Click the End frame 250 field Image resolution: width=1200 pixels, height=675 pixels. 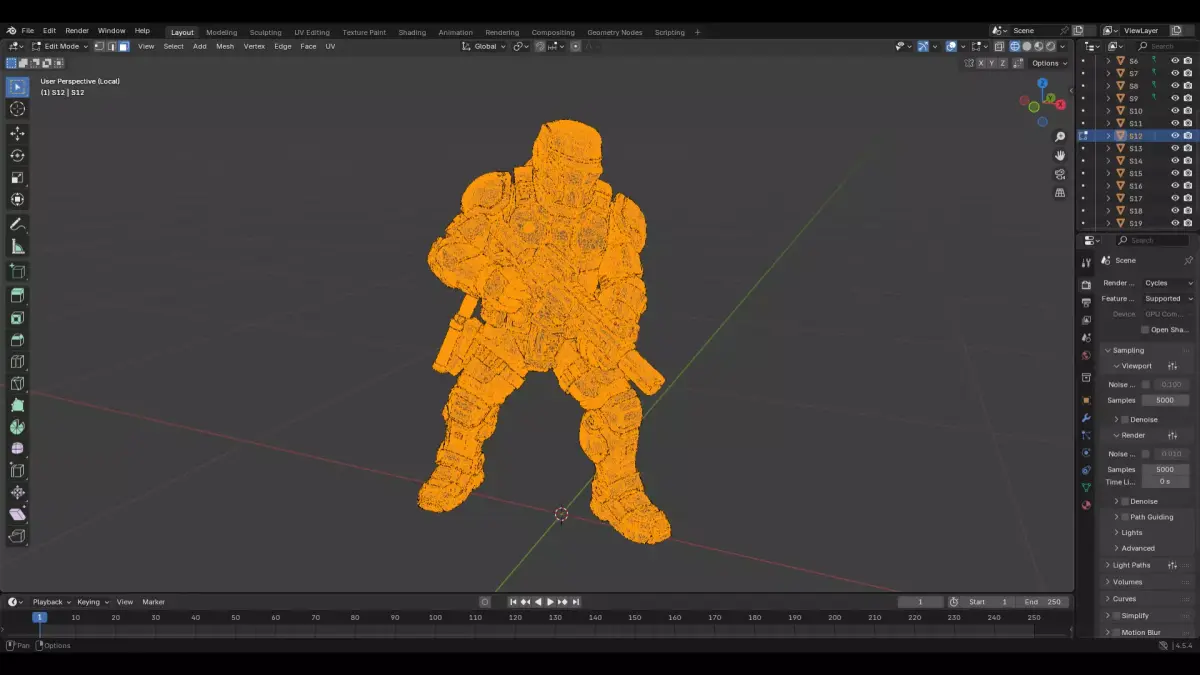point(1042,602)
